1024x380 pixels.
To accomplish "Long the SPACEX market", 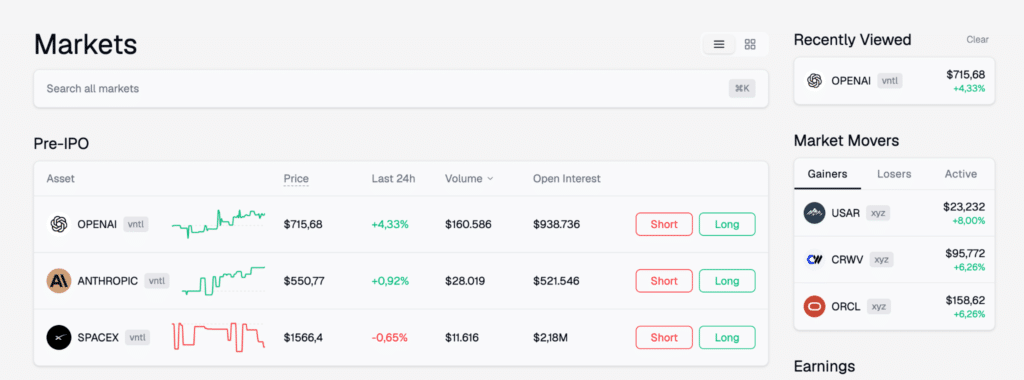I will coord(727,338).
